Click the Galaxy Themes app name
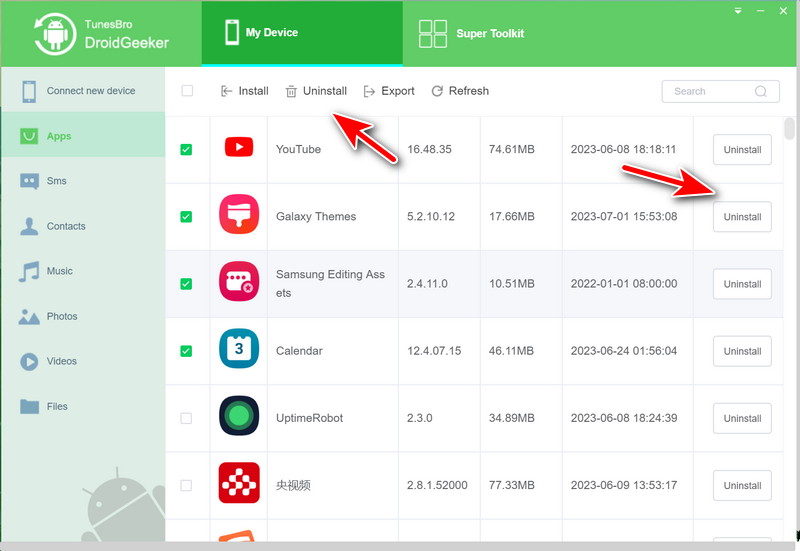Screen dimensions: 800x551 316,216
